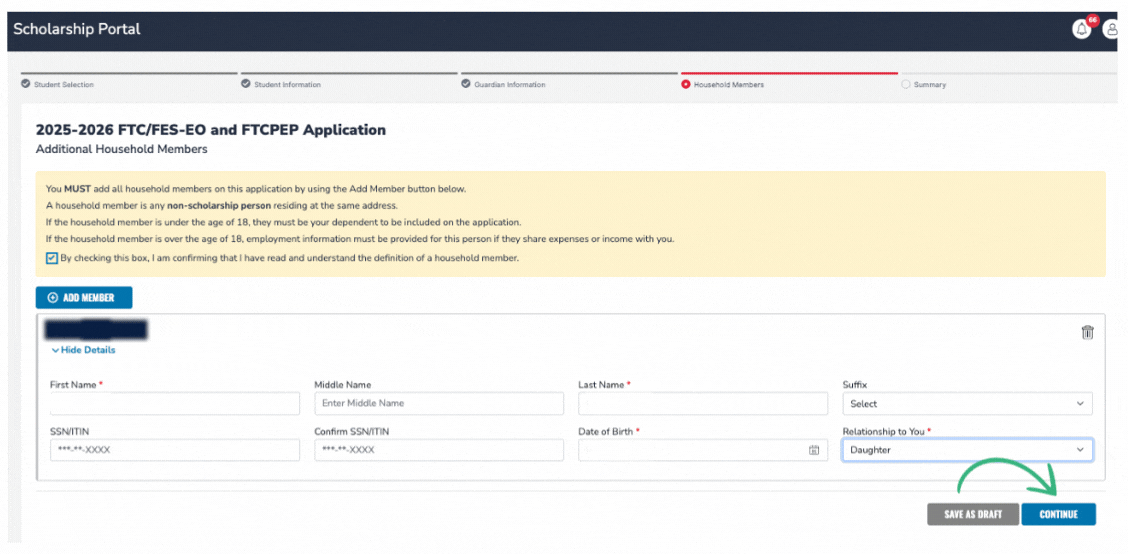Click the Save as Draft button

972,514
